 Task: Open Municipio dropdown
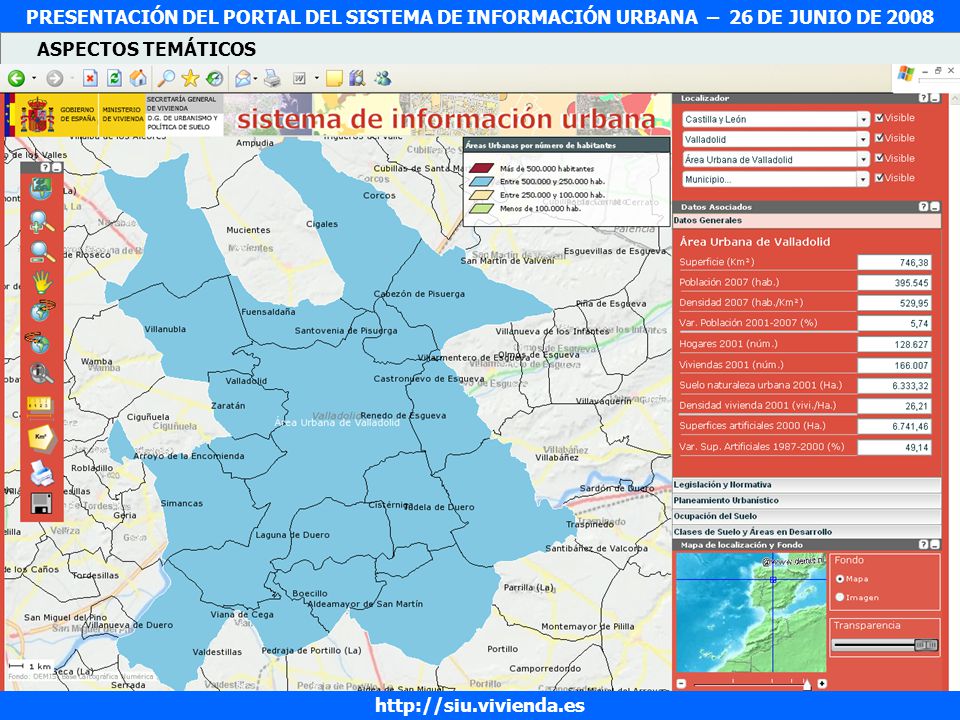863,179
